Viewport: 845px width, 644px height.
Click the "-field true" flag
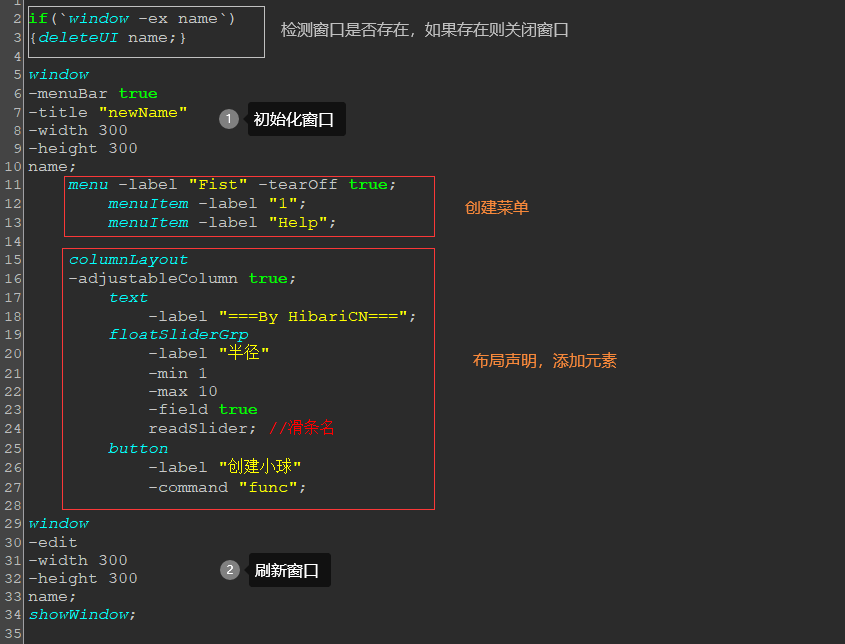click(x=203, y=410)
